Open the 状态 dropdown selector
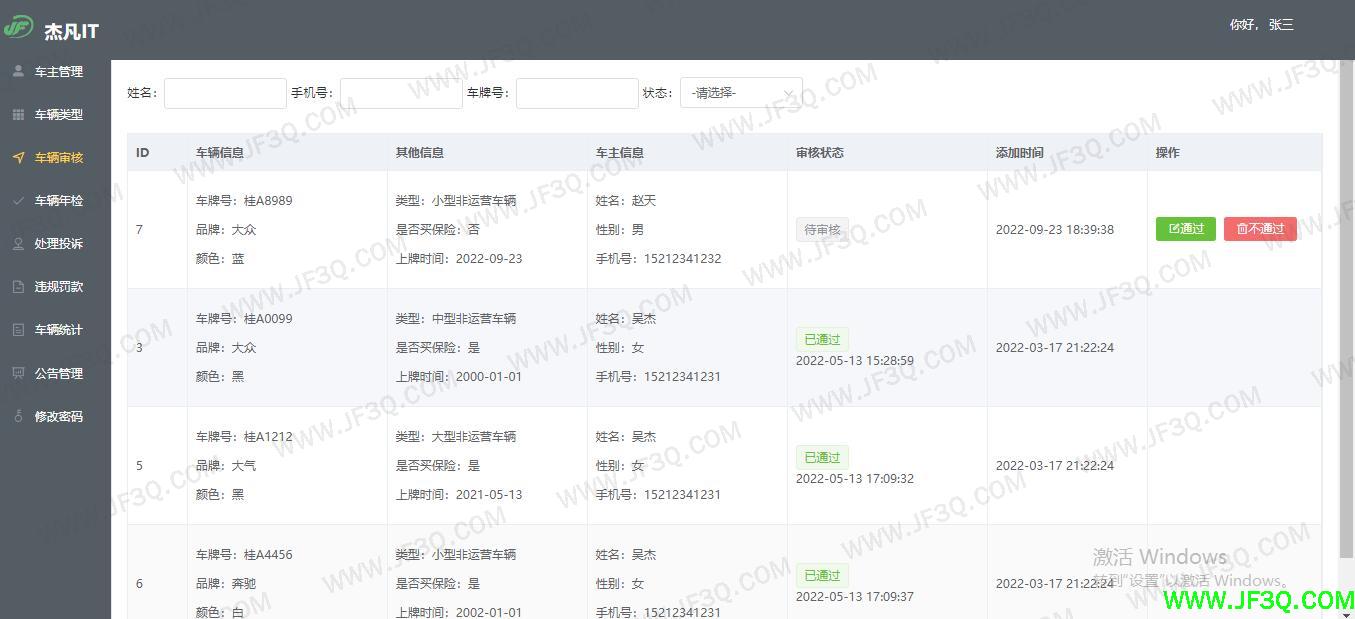Image resolution: width=1355 pixels, height=619 pixels. pos(740,93)
